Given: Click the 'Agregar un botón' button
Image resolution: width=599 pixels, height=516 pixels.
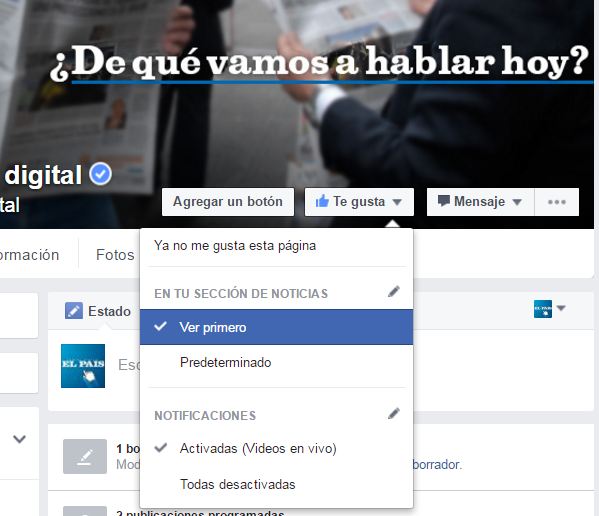Looking at the screenshot, I should coord(228,202).
